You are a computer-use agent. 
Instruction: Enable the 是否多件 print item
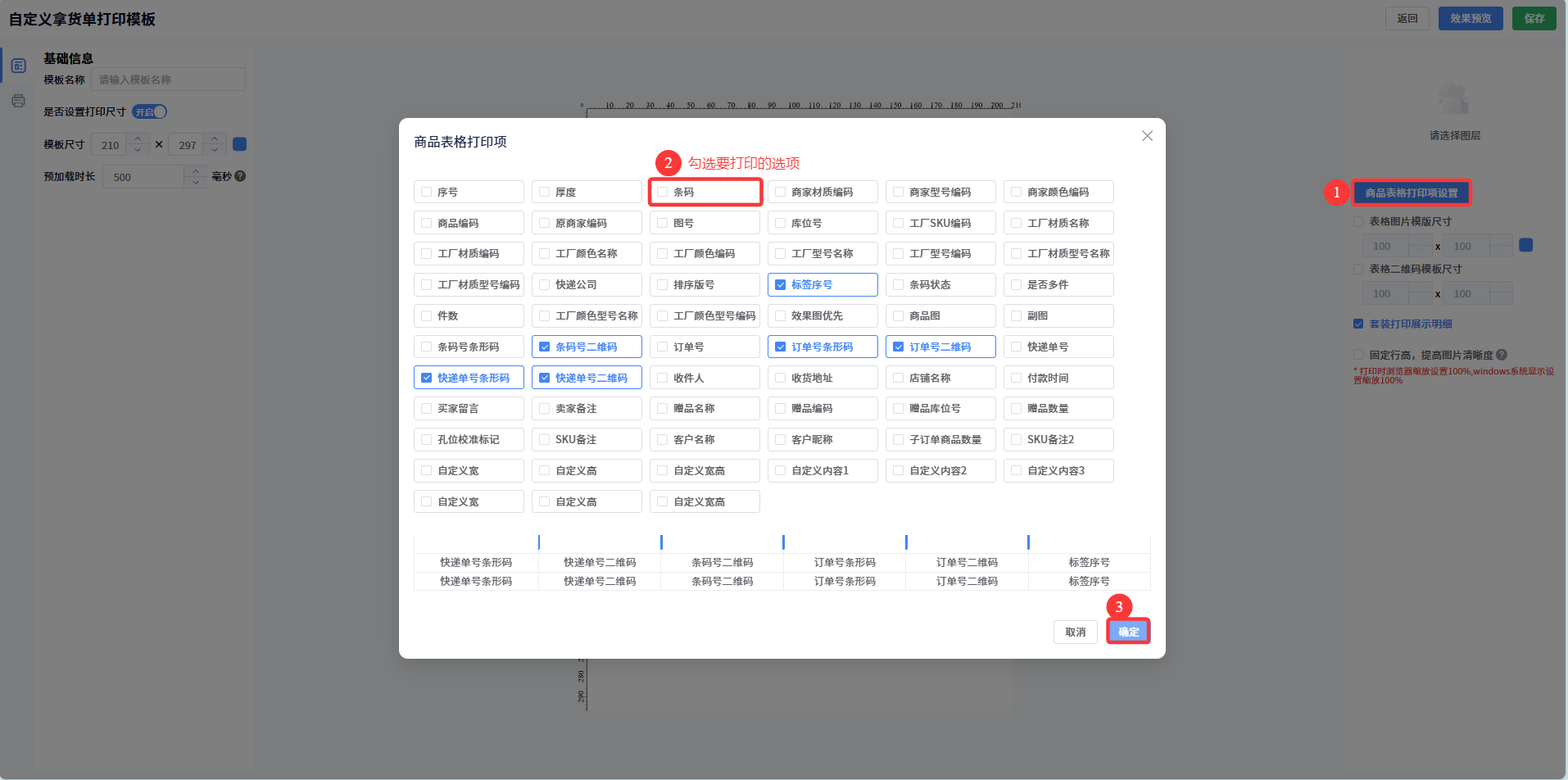[1016, 284]
